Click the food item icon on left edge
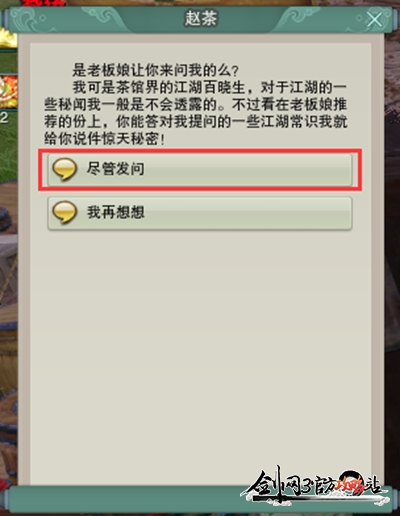400x516 pixels. point(8,92)
